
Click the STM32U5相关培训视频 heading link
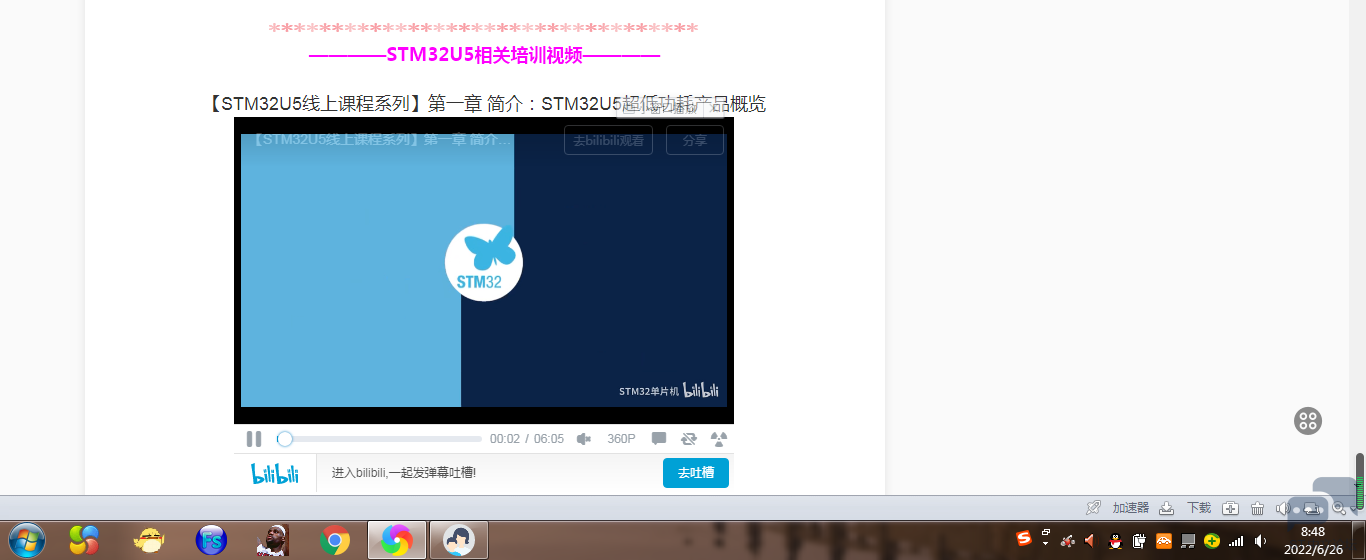click(484, 55)
